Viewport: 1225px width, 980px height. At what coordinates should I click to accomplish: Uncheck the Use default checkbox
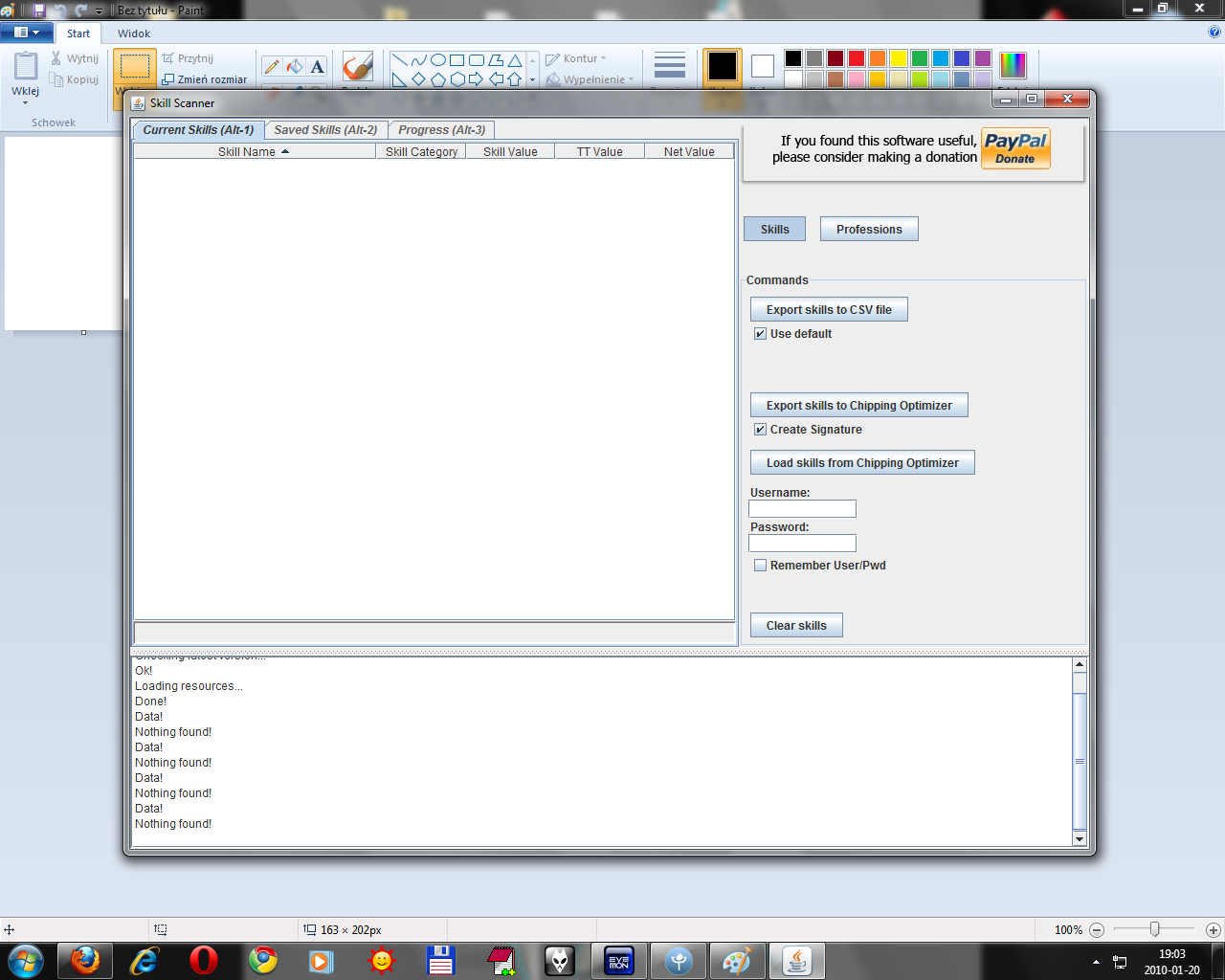pos(760,334)
